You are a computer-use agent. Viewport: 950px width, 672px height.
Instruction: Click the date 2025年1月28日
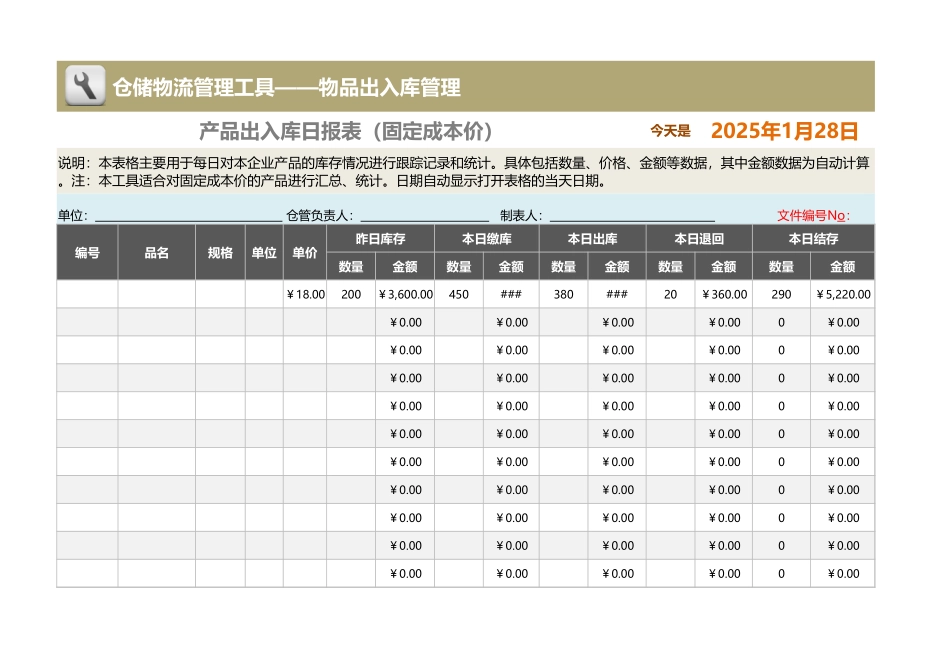[785, 128]
